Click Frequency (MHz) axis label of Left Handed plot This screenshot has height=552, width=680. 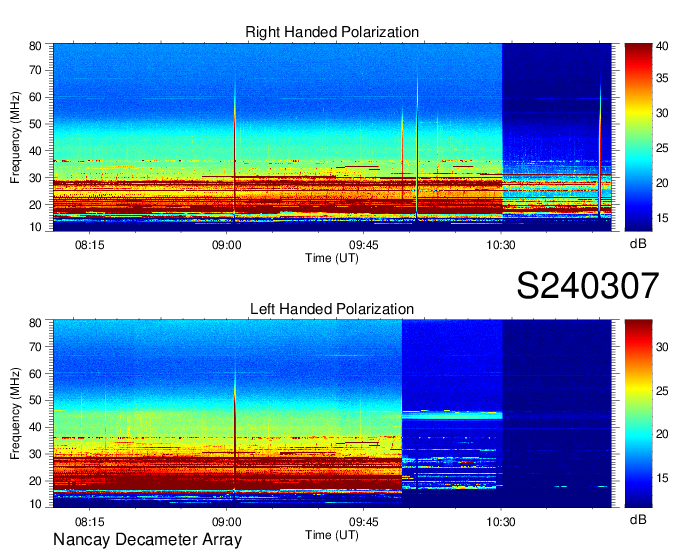click(x=15, y=414)
